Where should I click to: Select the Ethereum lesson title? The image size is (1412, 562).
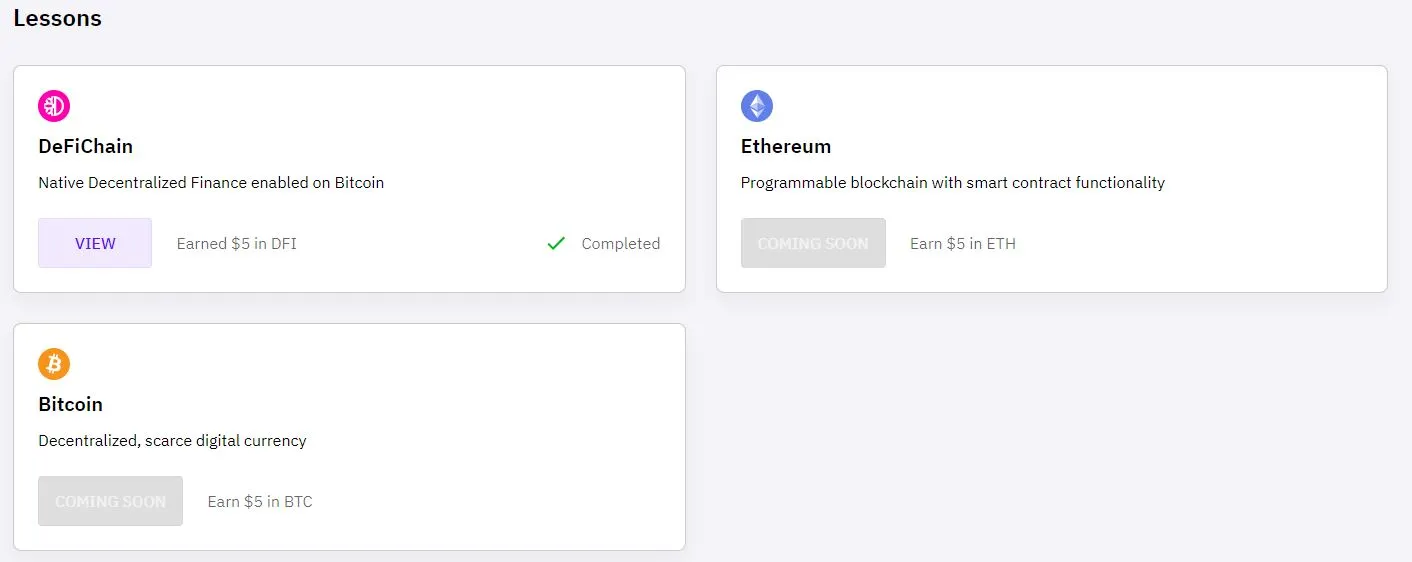786,146
